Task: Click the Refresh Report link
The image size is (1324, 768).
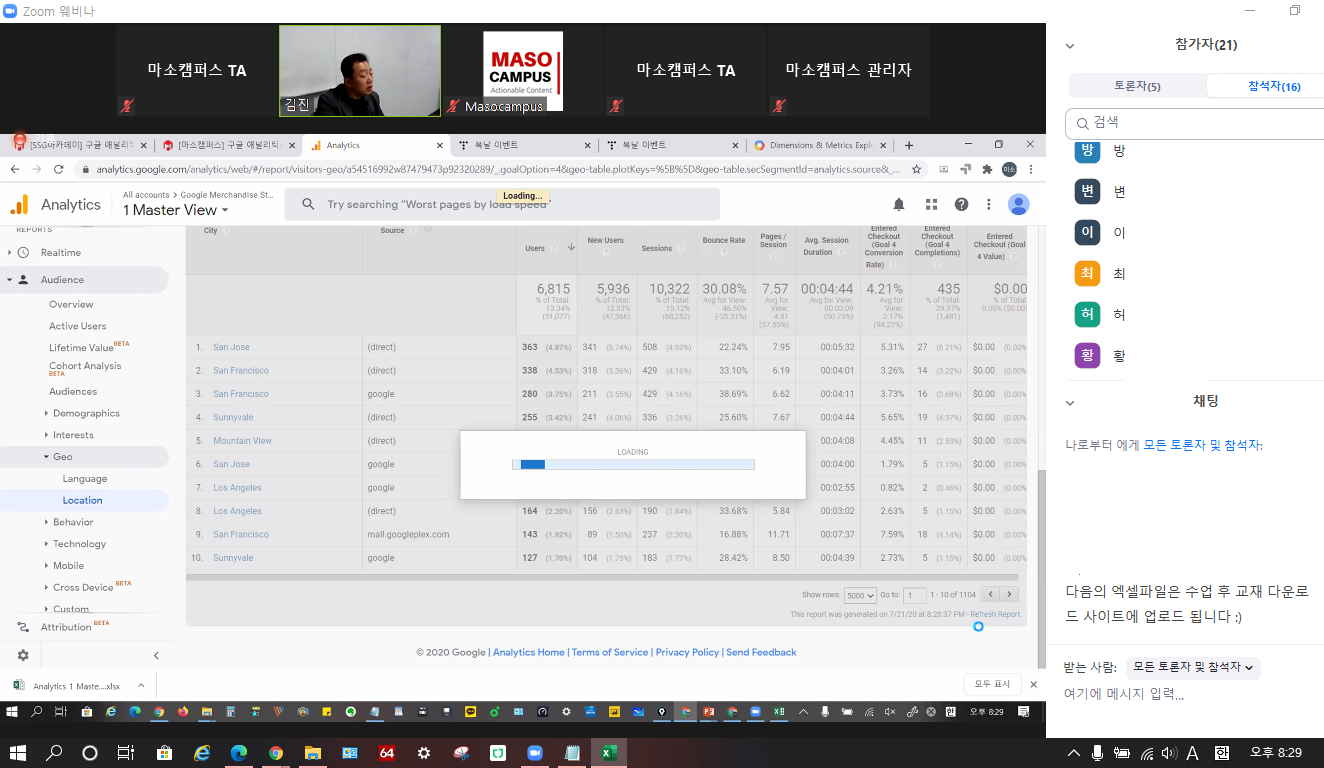Action: [x=994, y=614]
